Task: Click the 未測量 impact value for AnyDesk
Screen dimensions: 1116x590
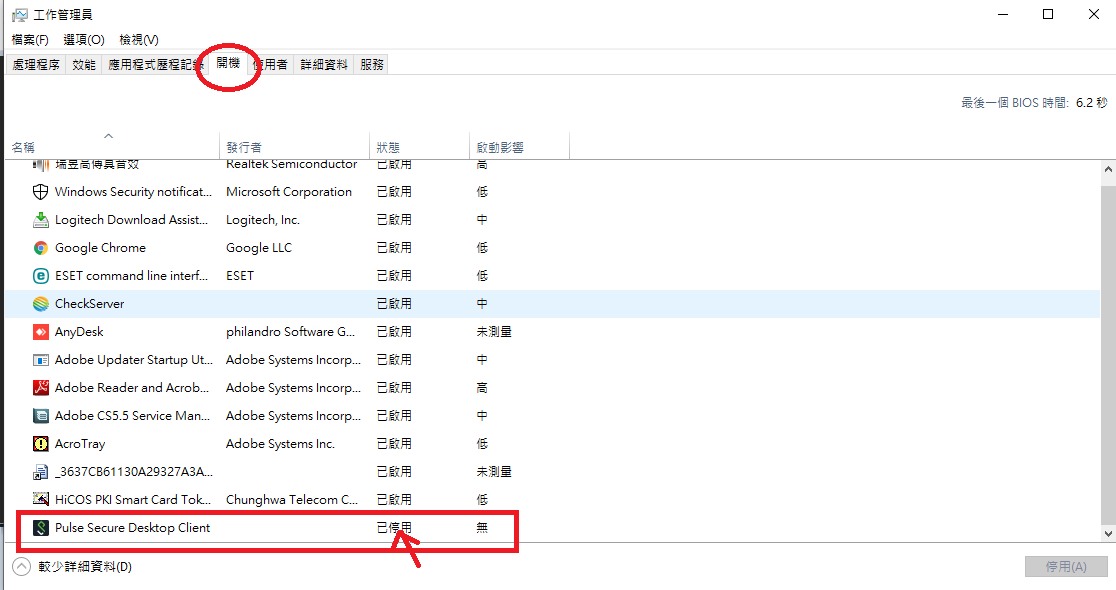Action: coord(494,332)
